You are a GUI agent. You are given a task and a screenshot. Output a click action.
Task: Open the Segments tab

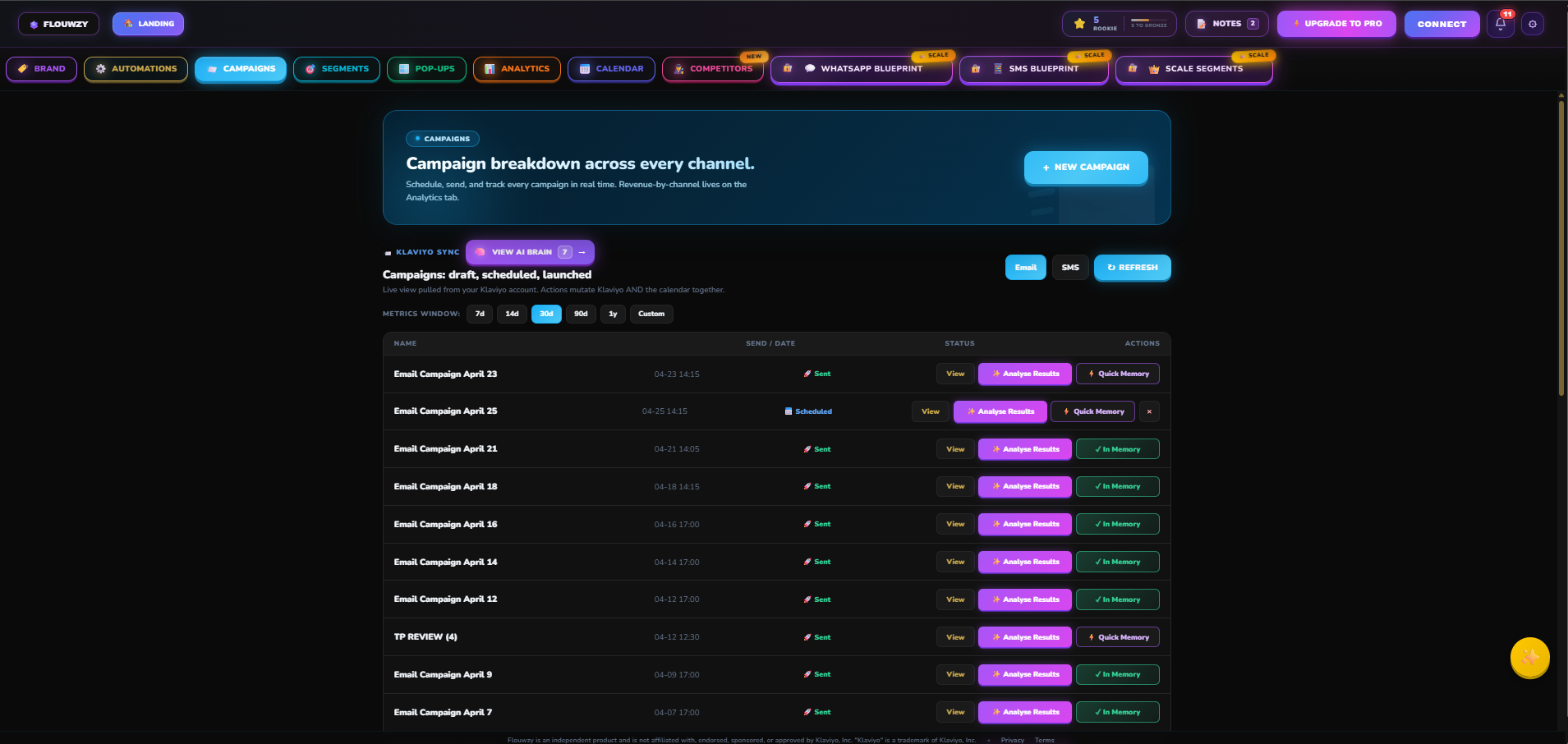(x=337, y=69)
